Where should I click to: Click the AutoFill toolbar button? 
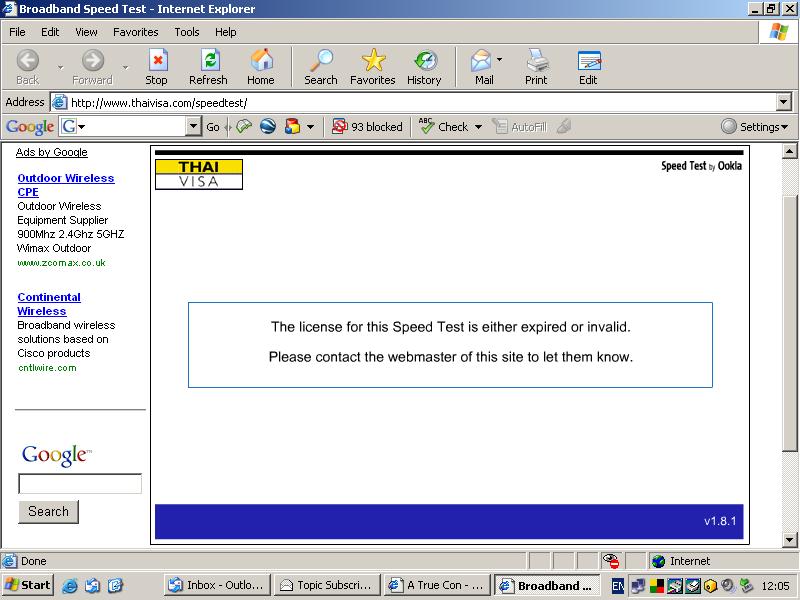tap(520, 127)
